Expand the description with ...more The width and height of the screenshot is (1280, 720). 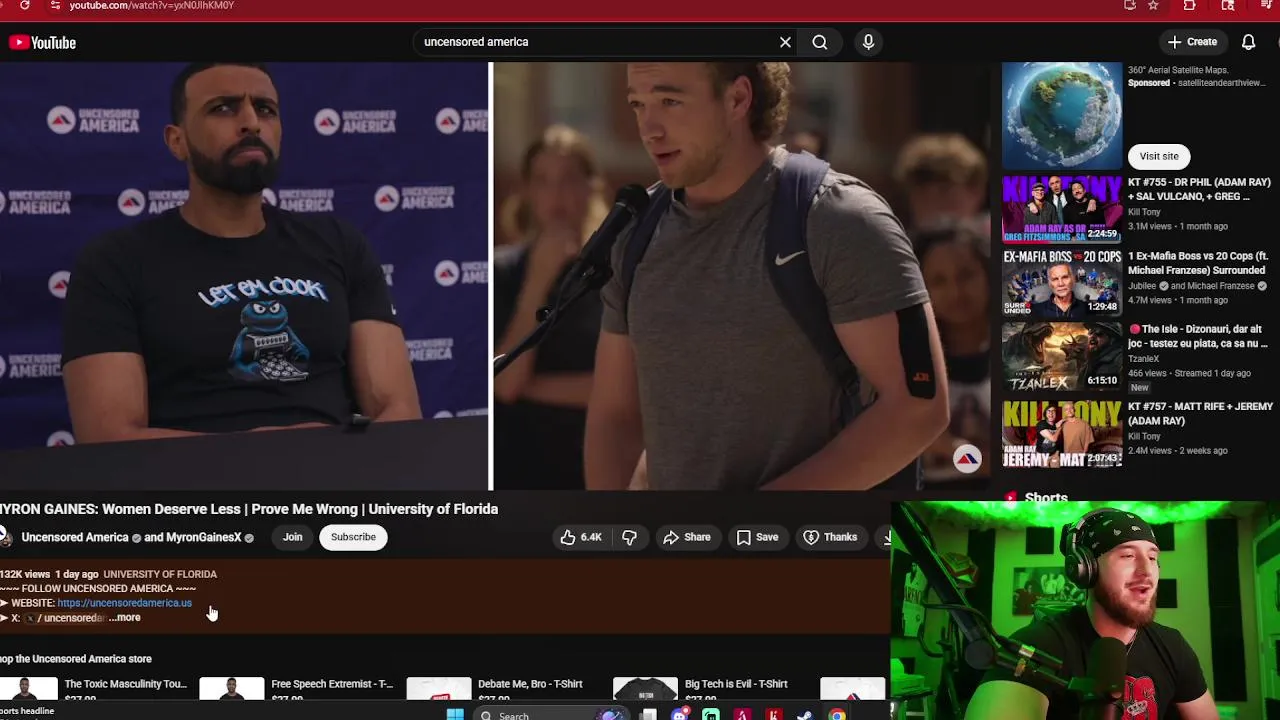tap(125, 618)
